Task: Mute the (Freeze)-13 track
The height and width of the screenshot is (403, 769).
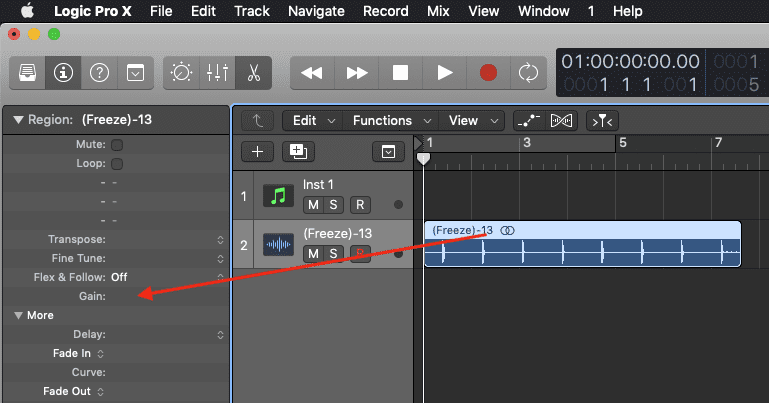Action: coord(312,253)
